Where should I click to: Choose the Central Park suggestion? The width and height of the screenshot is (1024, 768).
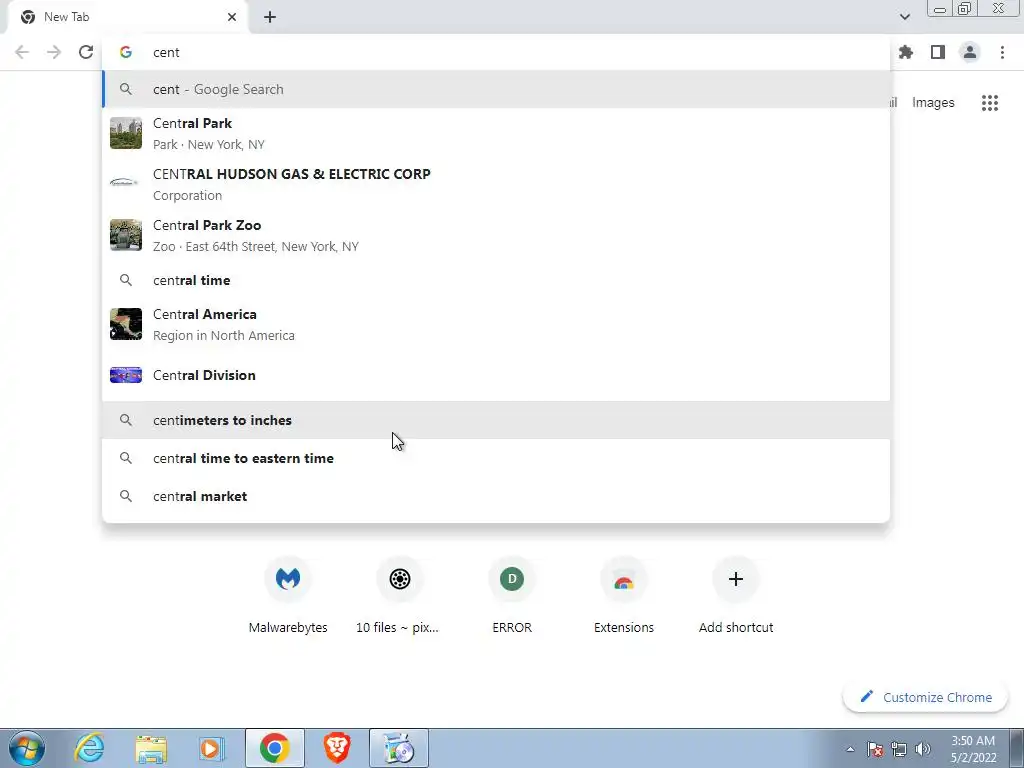(496, 133)
